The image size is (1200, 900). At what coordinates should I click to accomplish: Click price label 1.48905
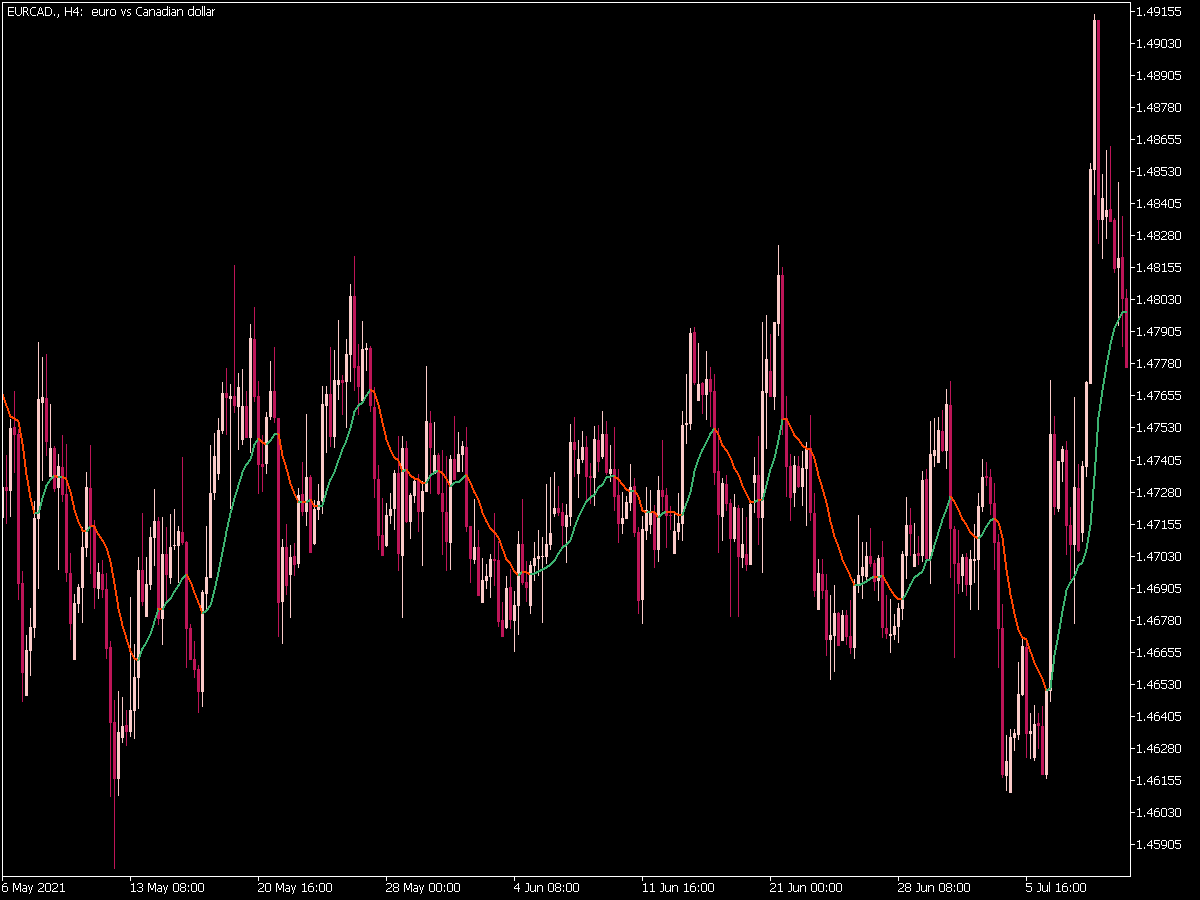1160,76
